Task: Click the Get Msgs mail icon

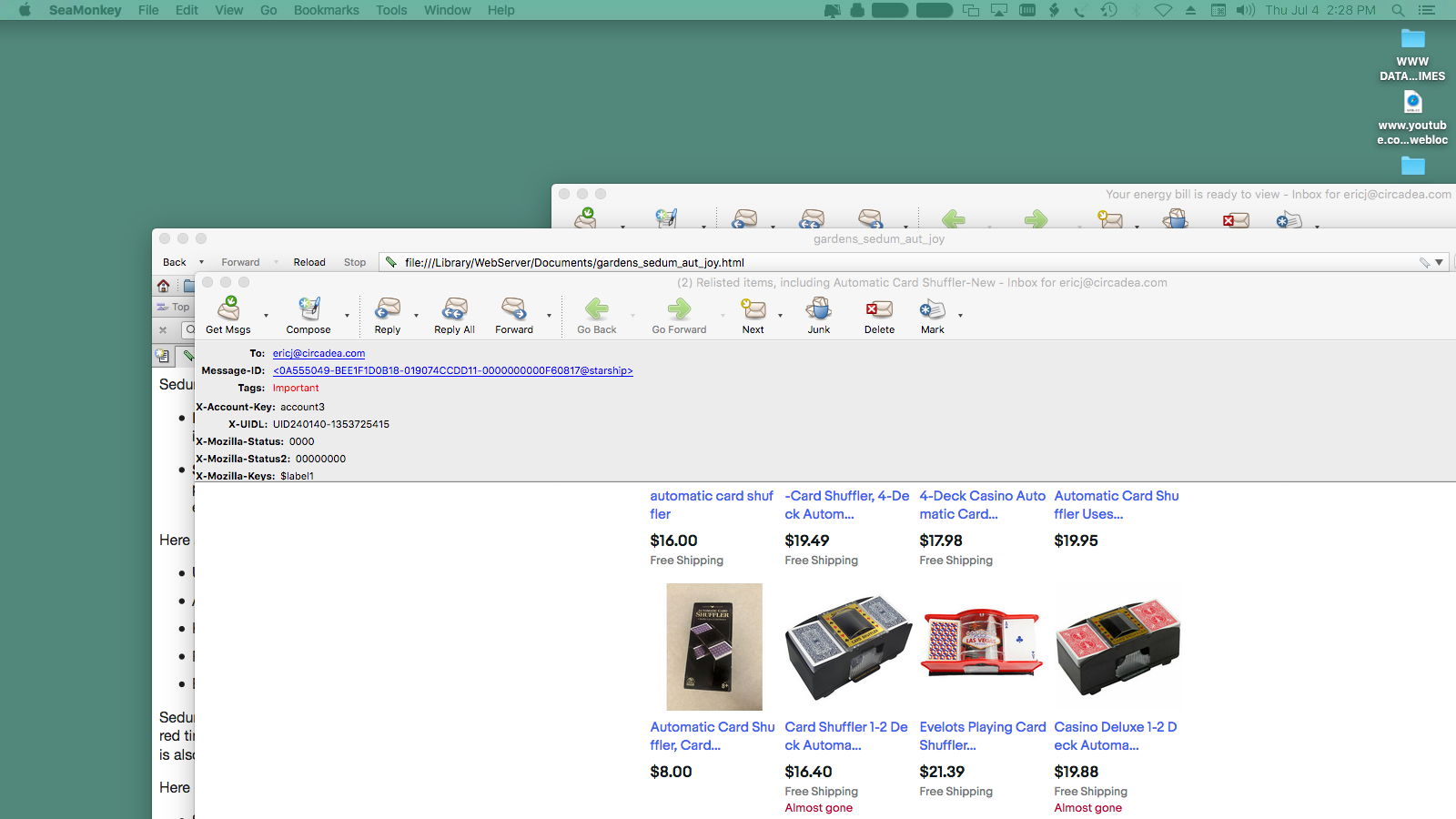Action: pos(228,310)
